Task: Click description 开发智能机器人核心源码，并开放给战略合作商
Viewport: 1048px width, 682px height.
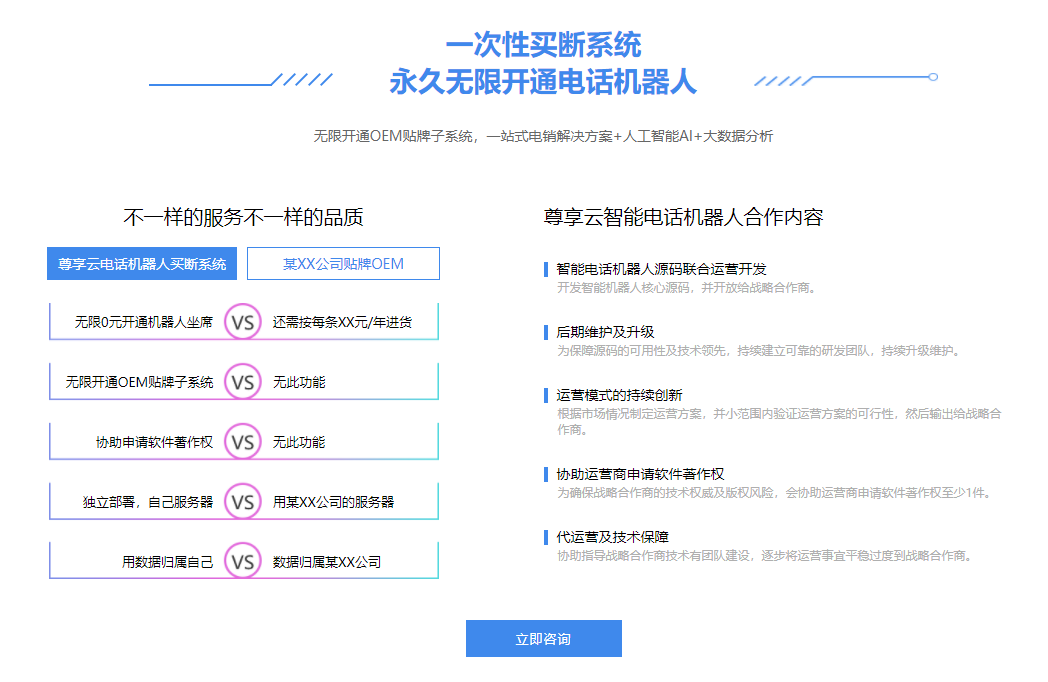Action: click(x=686, y=288)
